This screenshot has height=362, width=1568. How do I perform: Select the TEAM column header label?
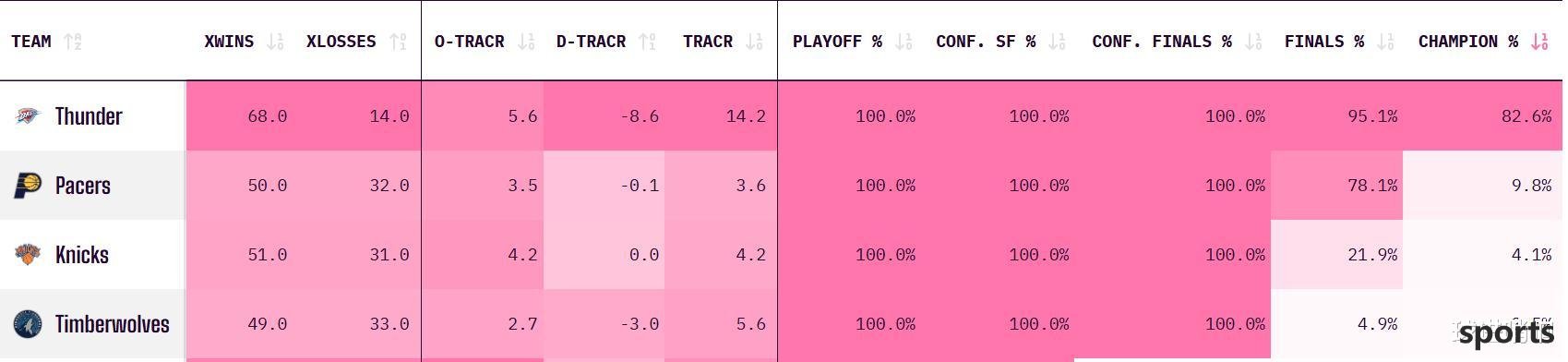click(31, 42)
